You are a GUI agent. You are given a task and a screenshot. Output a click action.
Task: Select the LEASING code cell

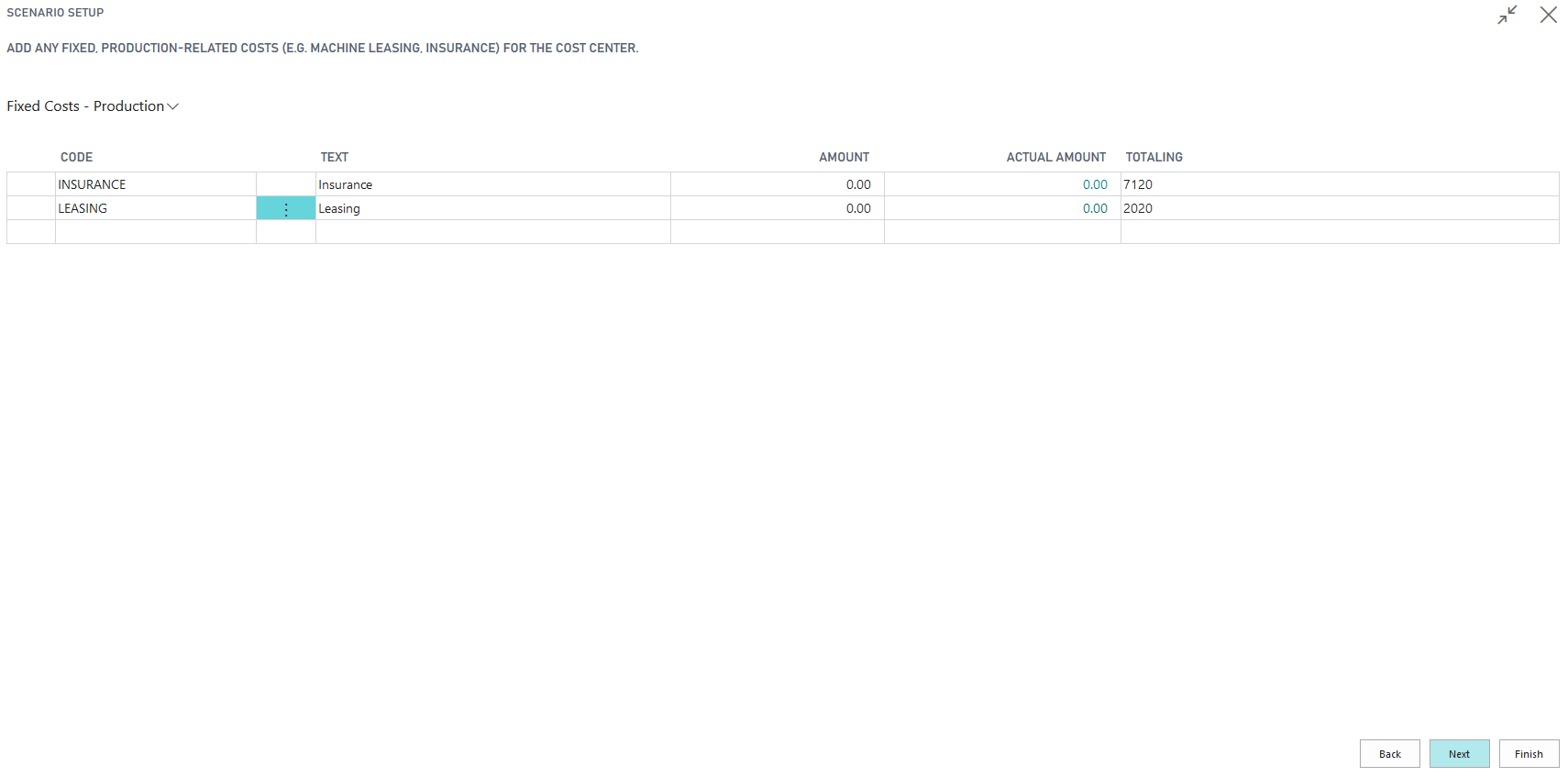pos(154,208)
